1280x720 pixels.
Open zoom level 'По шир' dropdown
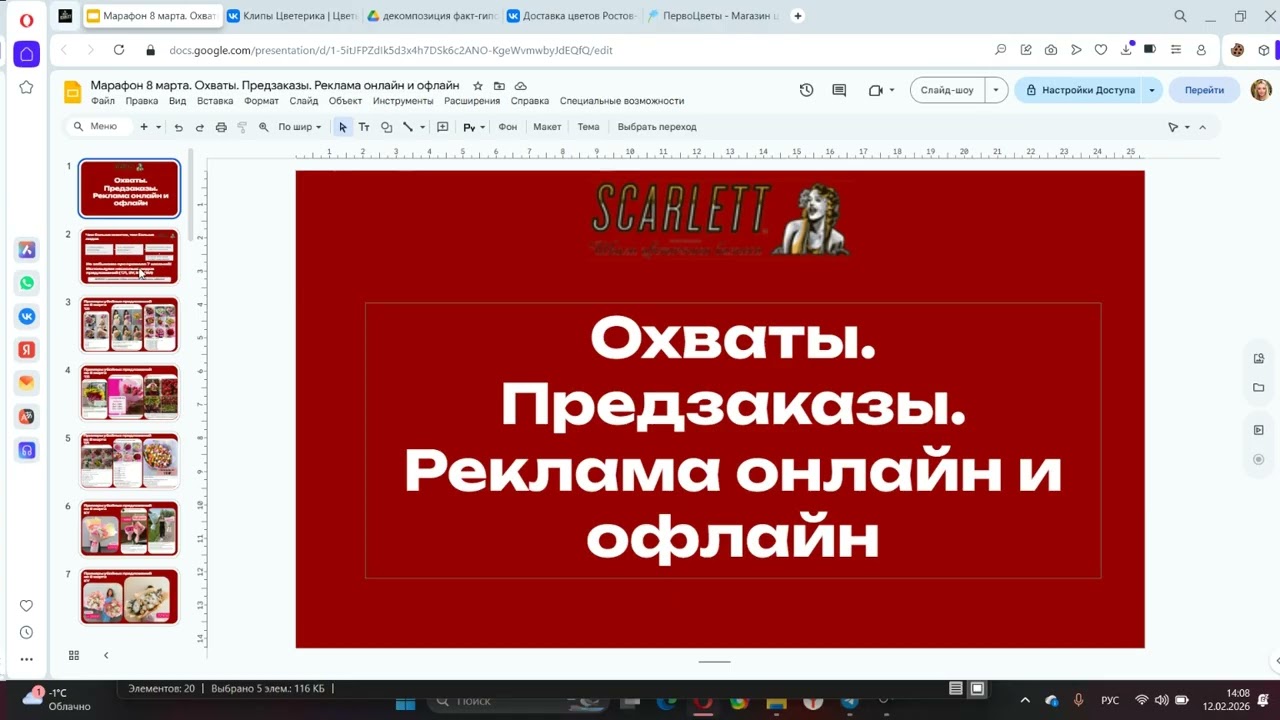pos(300,127)
